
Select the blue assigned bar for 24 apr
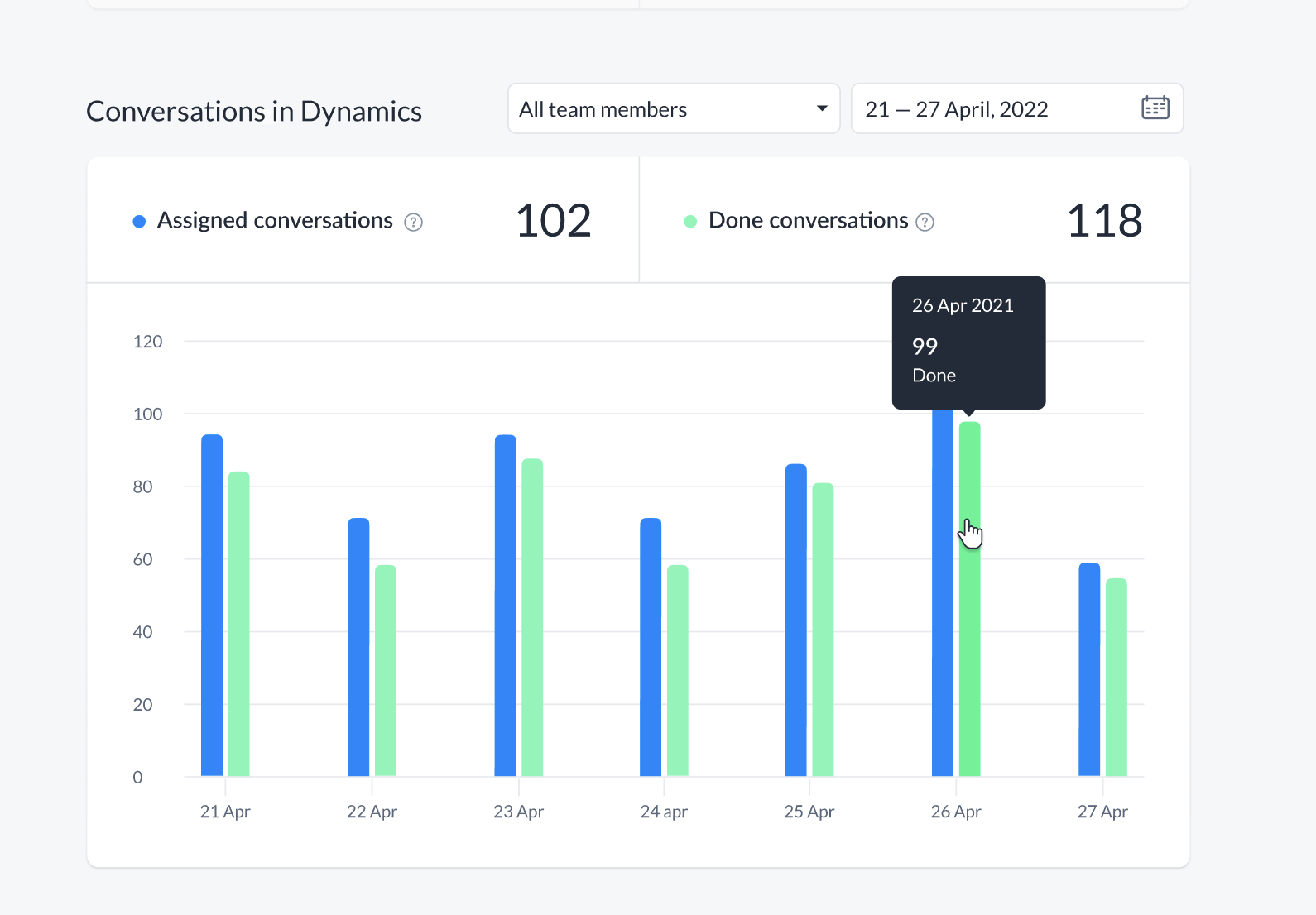coord(651,647)
